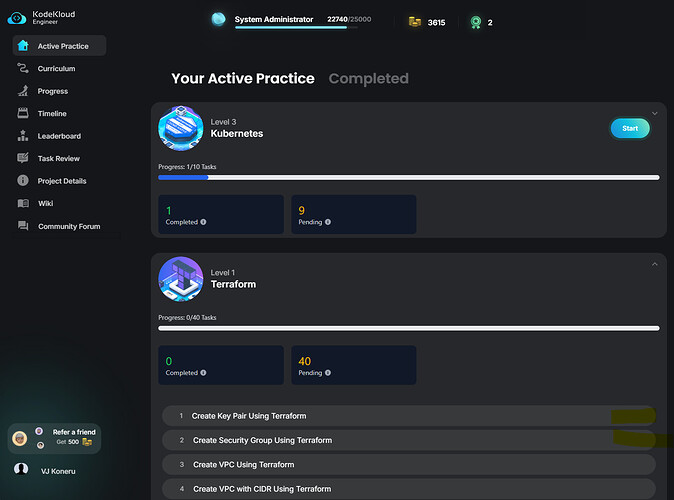674x500 pixels.
Task: Open task Create VPC Using Terraform
Action: point(408,465)
